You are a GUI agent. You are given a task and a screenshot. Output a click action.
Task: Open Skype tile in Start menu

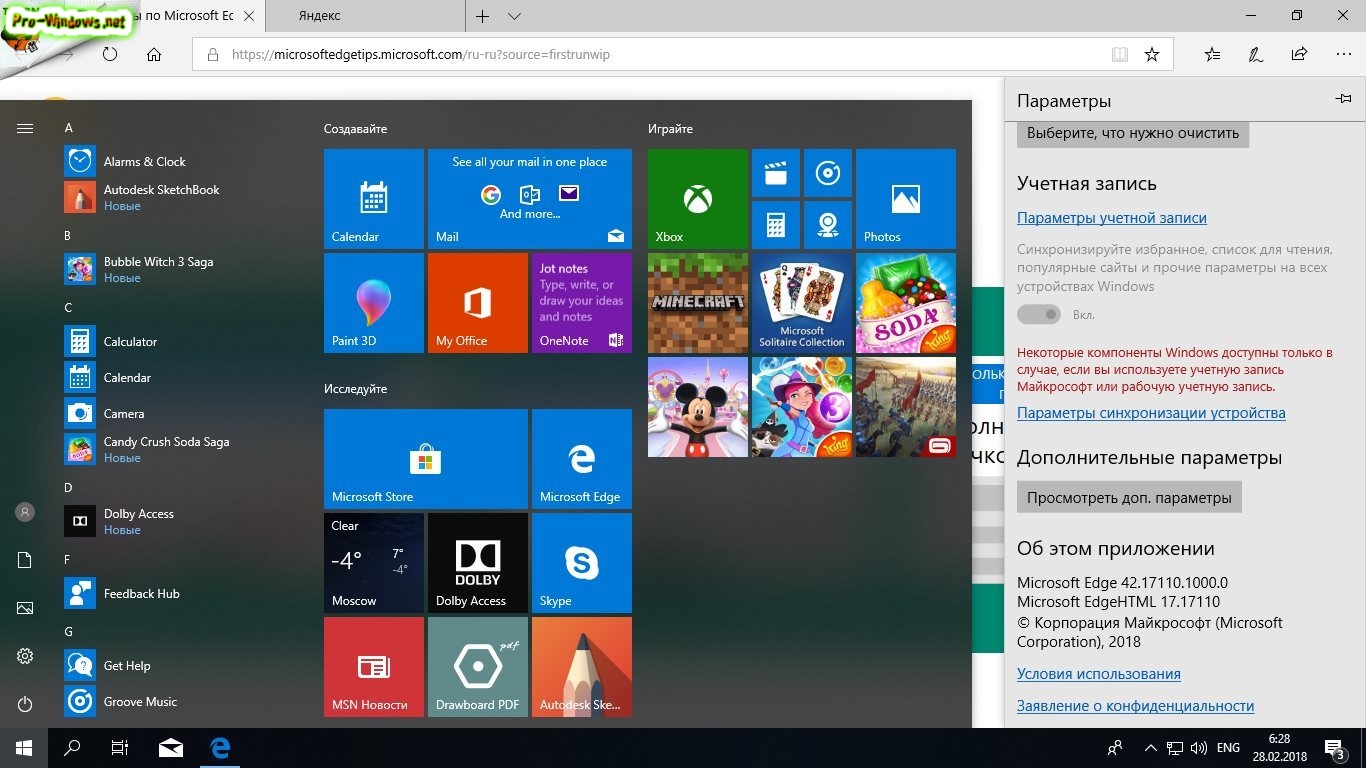pyautogui.click(x=581, y=562)
